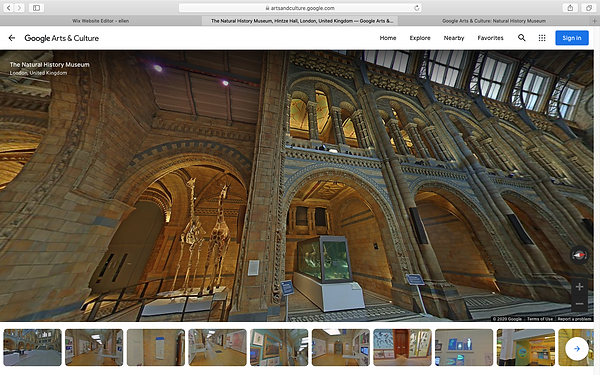Switch to Google Arts & Culture: Natural History Museum tab
Viewport: 600px width, 375px height.
pyautogui.click(x=494, y=21)
